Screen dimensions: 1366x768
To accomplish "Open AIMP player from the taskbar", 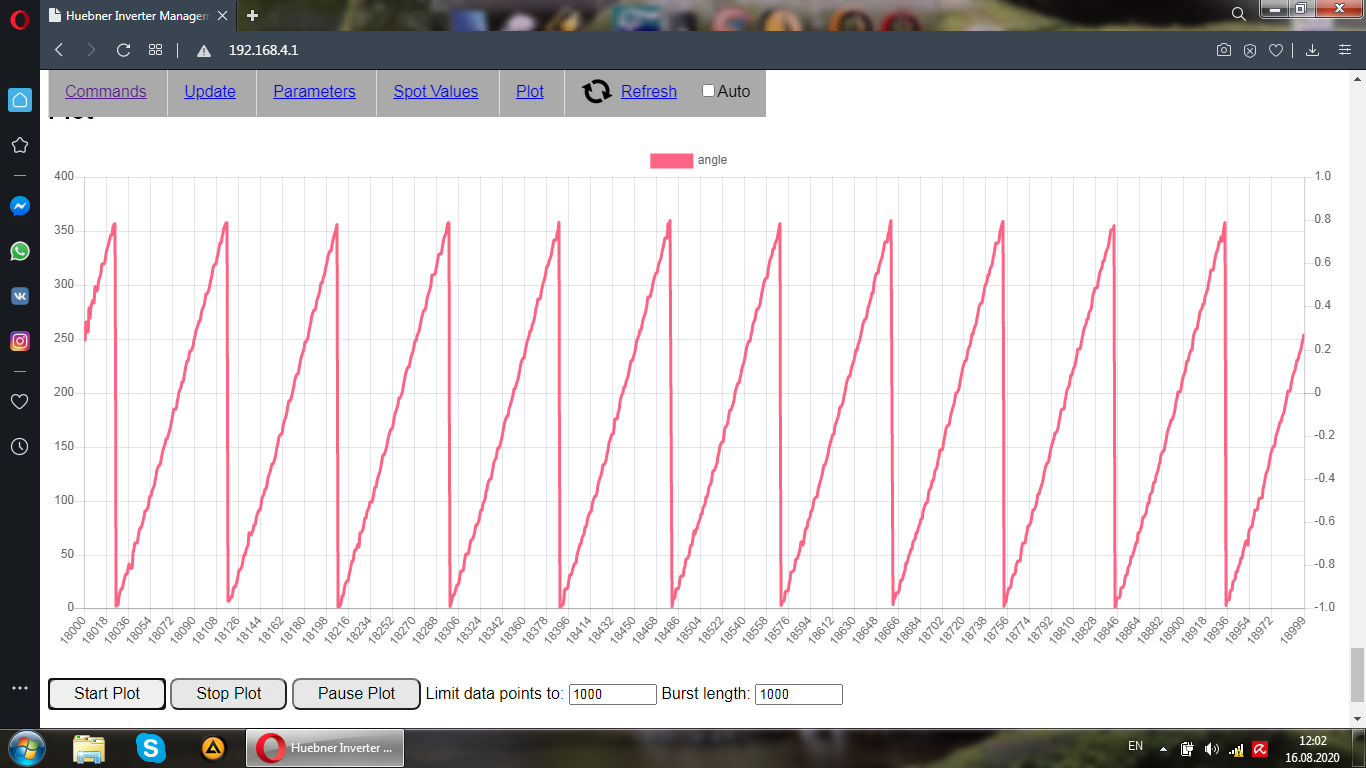I will pyautogui.click(x=213, y=748).
